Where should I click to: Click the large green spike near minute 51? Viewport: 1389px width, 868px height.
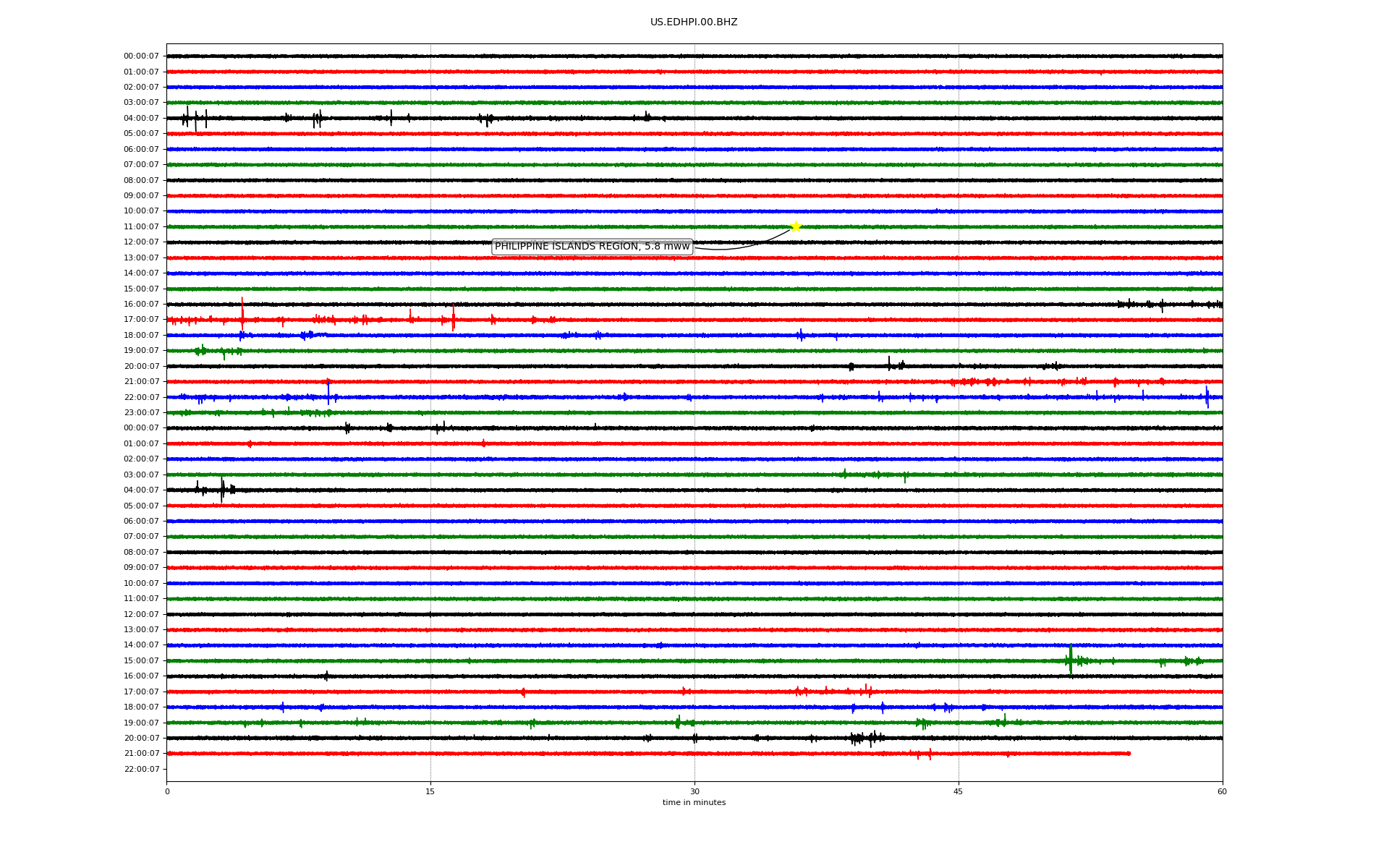pos(1071,660)
